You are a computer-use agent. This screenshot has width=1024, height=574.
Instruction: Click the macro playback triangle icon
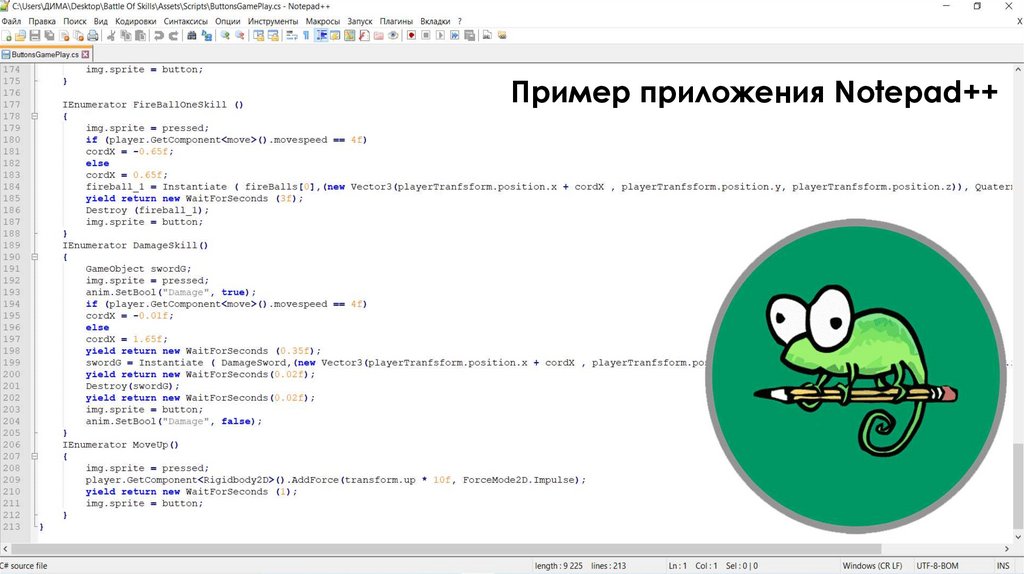tap(440, 35)
